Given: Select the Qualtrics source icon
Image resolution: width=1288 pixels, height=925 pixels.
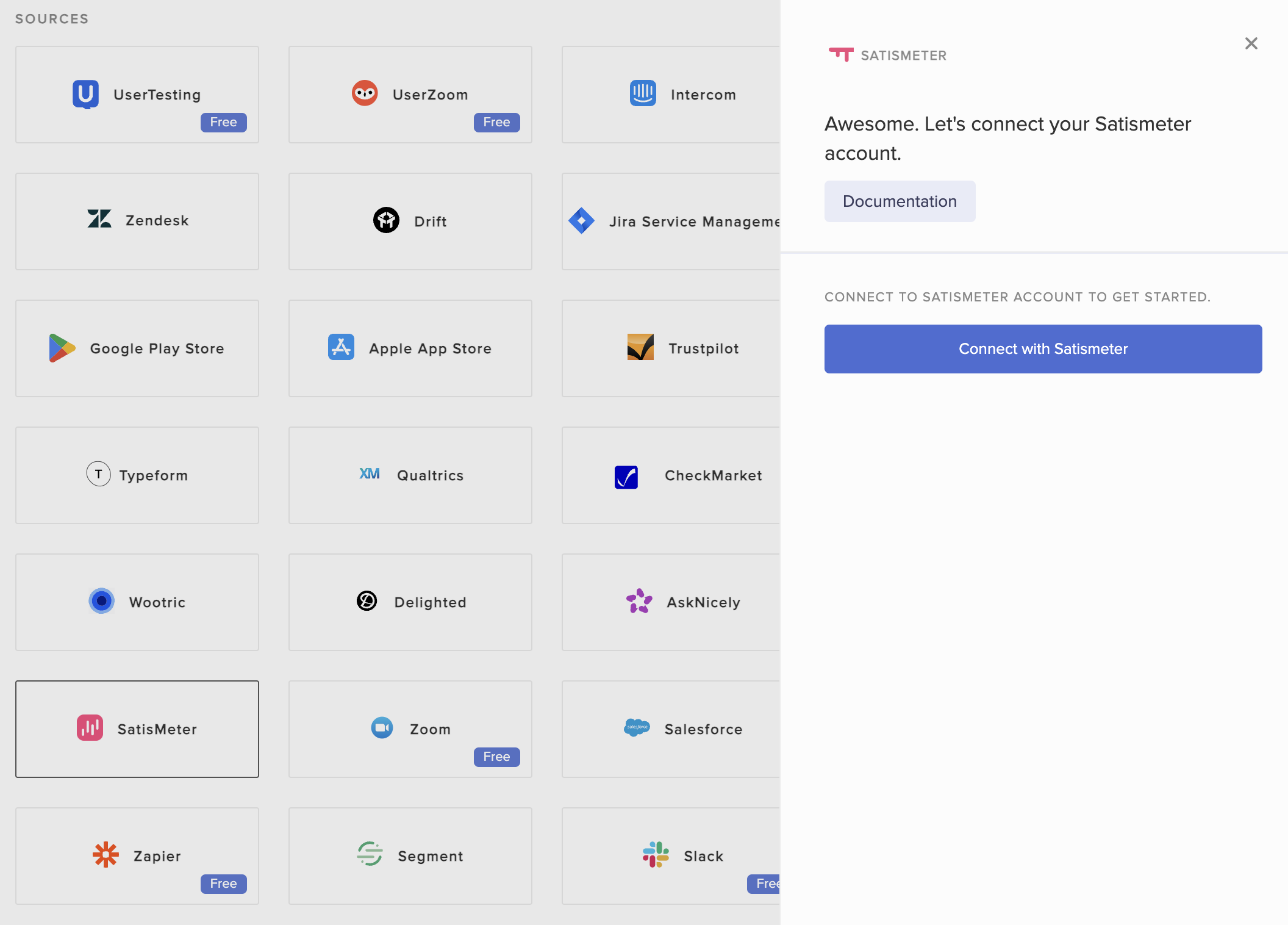Looking at the screenshot, I should pyautogui.click(x=369, y=475).
